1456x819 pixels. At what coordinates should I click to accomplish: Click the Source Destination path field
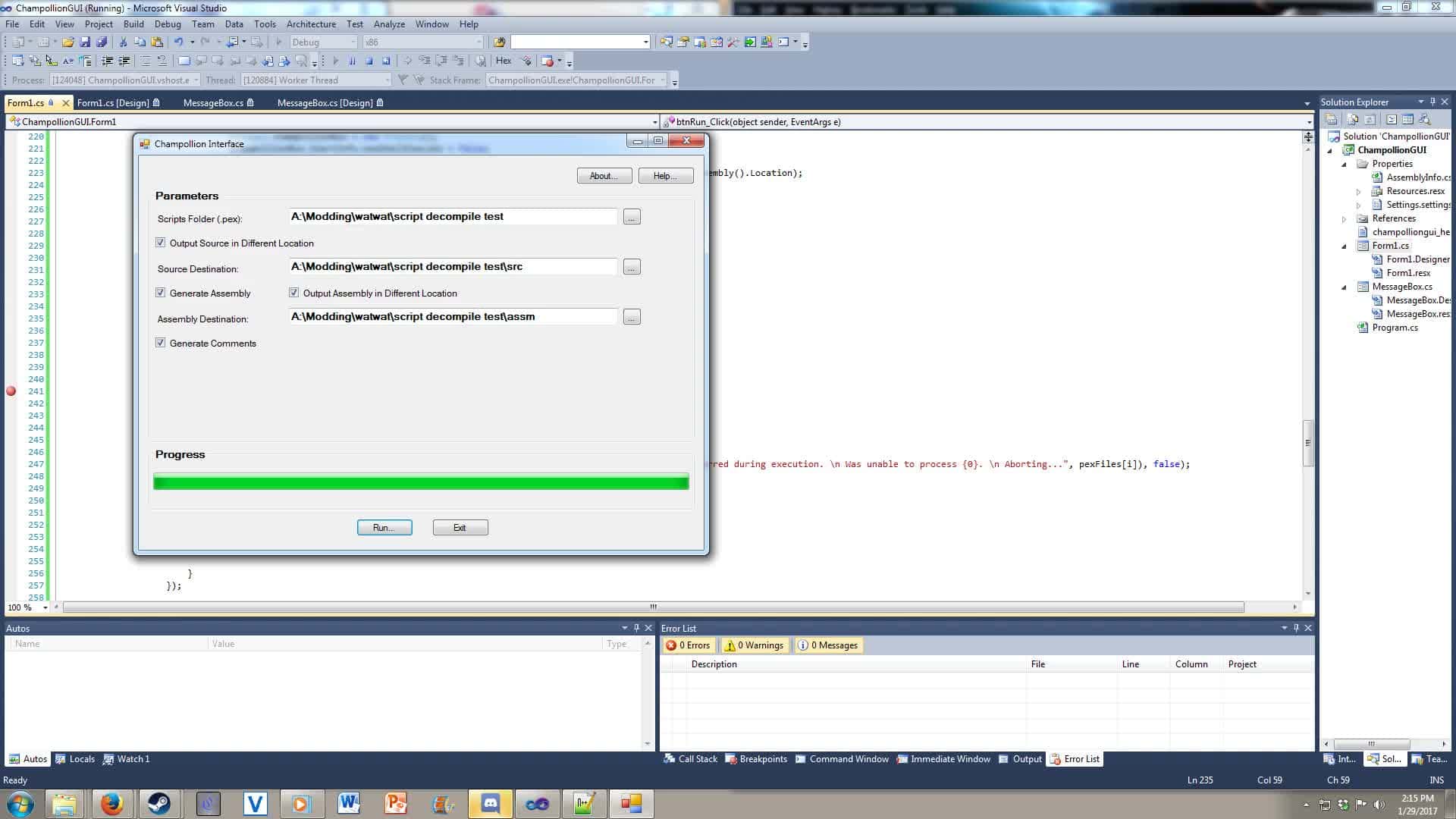(x=453, y=267)
